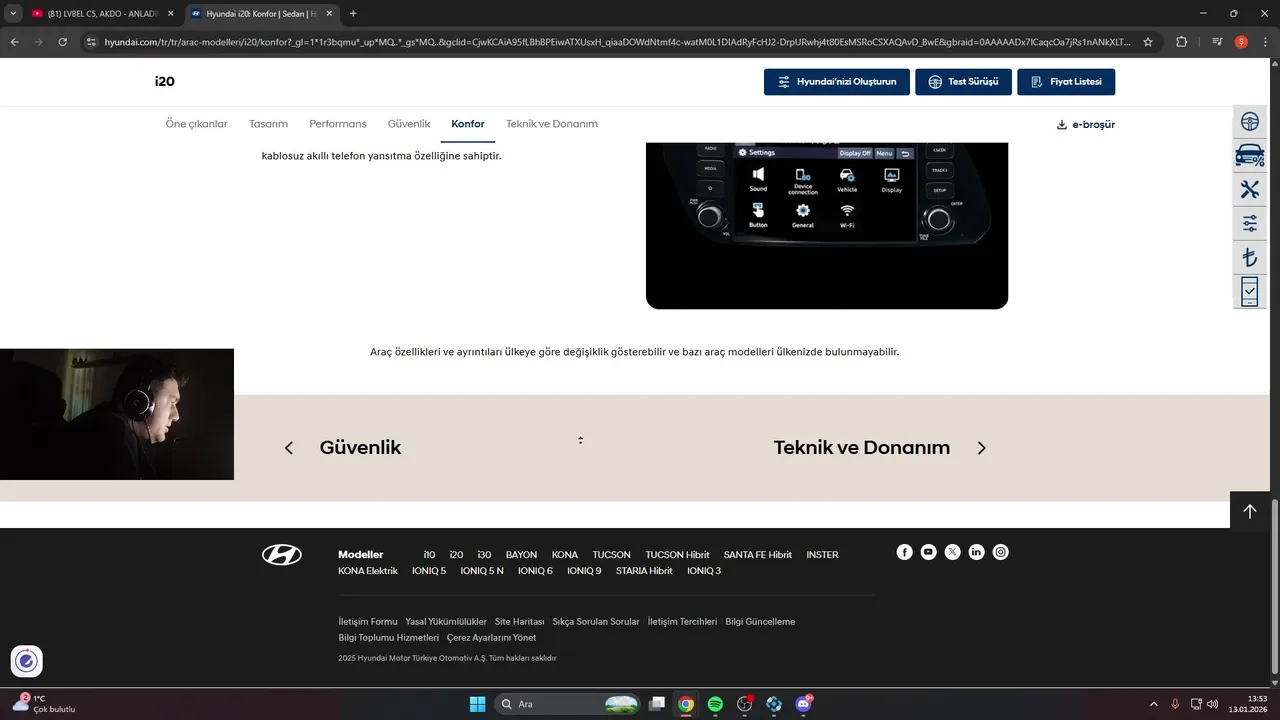Switch to Tasarım tab

pos(268,124)
